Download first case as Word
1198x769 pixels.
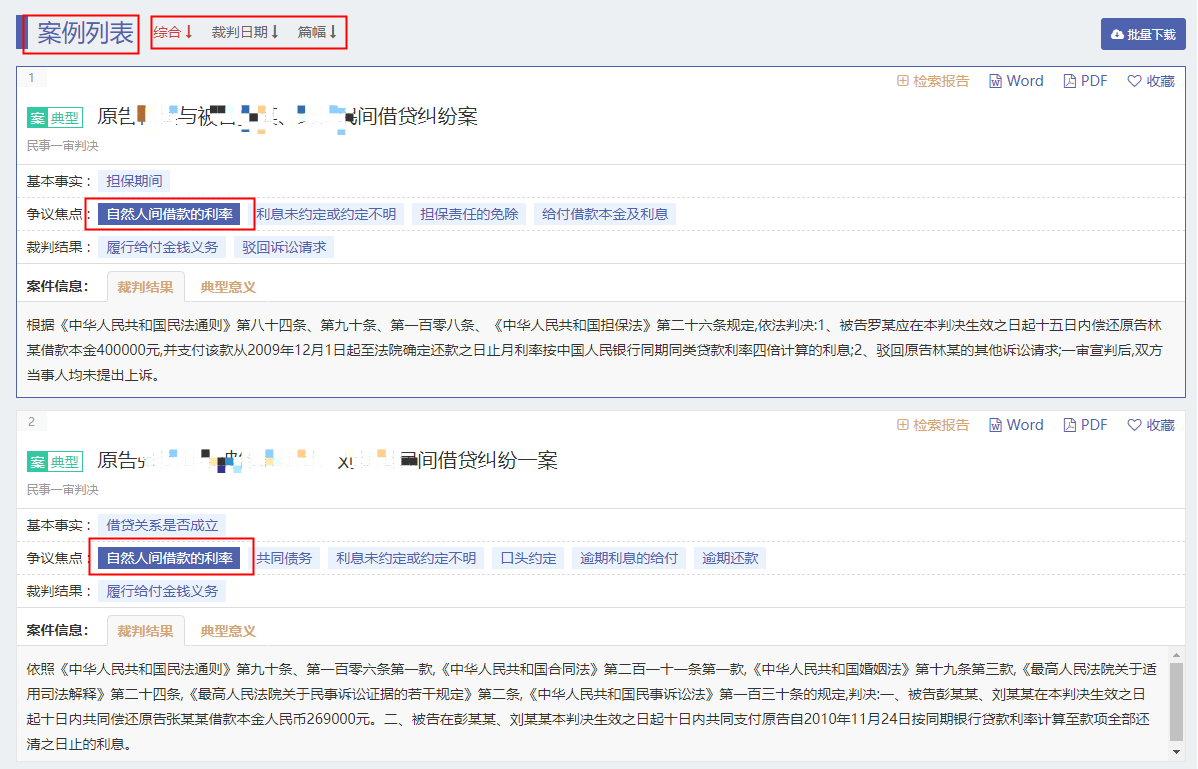[1016, 81]
